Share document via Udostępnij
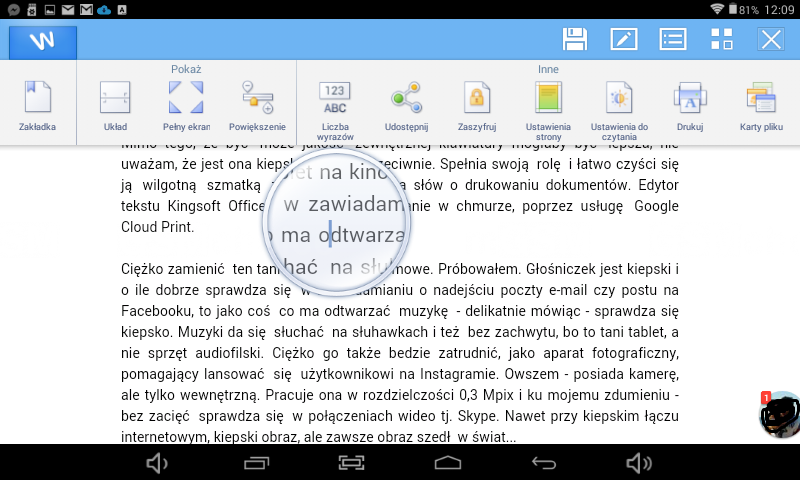This screenshot has height=480, width=800. coord(406,105)
